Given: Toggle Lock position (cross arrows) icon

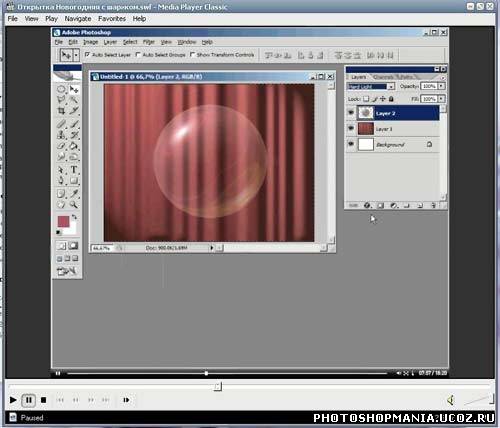Looking at the screenshot, I should point(383,99).
